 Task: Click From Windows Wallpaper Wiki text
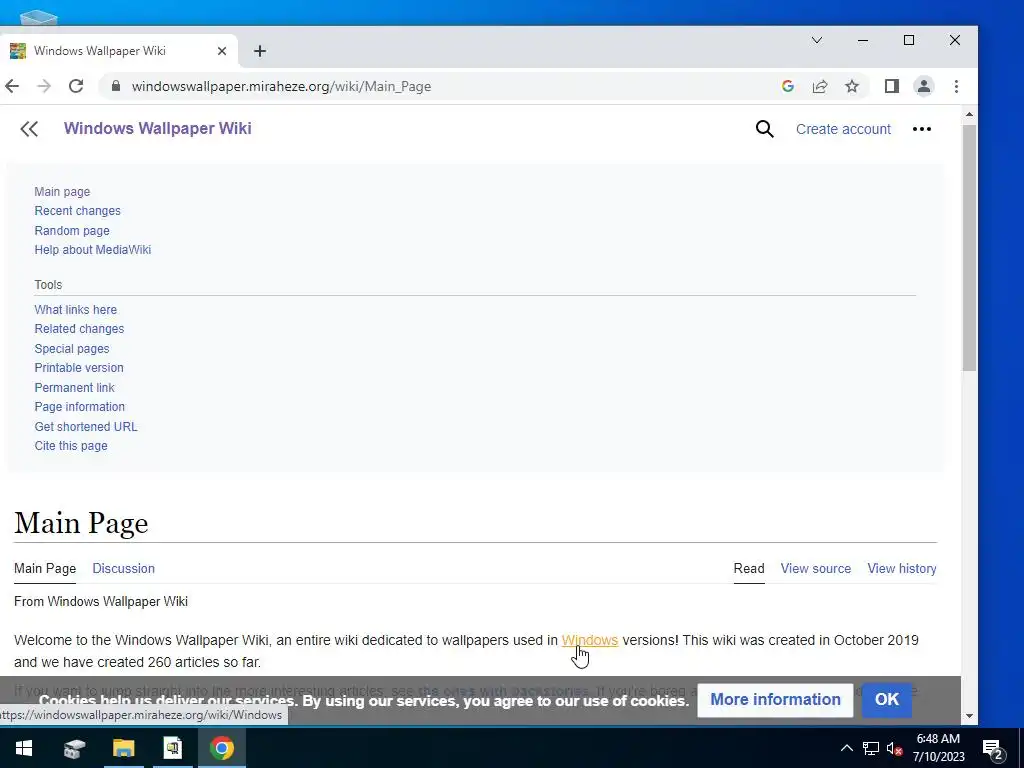tap(101, 601)
